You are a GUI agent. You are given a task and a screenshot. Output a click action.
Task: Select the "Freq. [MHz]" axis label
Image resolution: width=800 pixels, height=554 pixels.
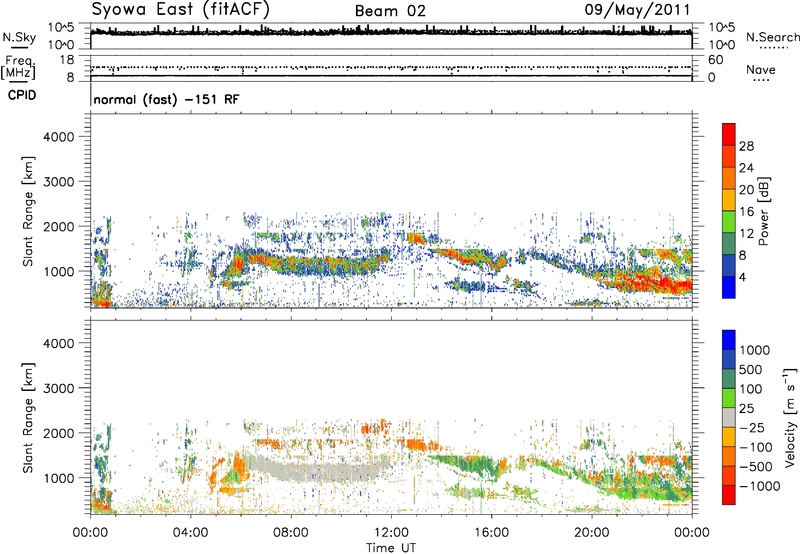pyautogui.click(x=18, y=68)
